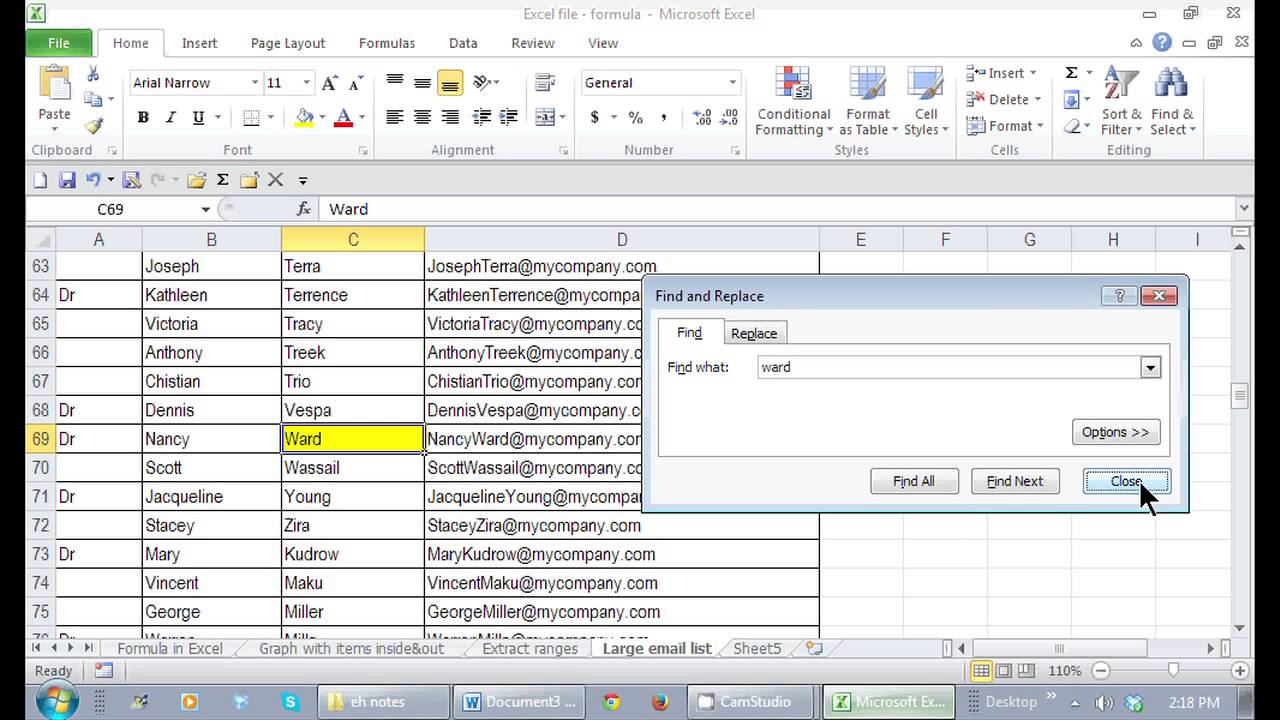Click Save icon in quick access toolbar
The image size is (1280, 720).
[x=67, y=180]
